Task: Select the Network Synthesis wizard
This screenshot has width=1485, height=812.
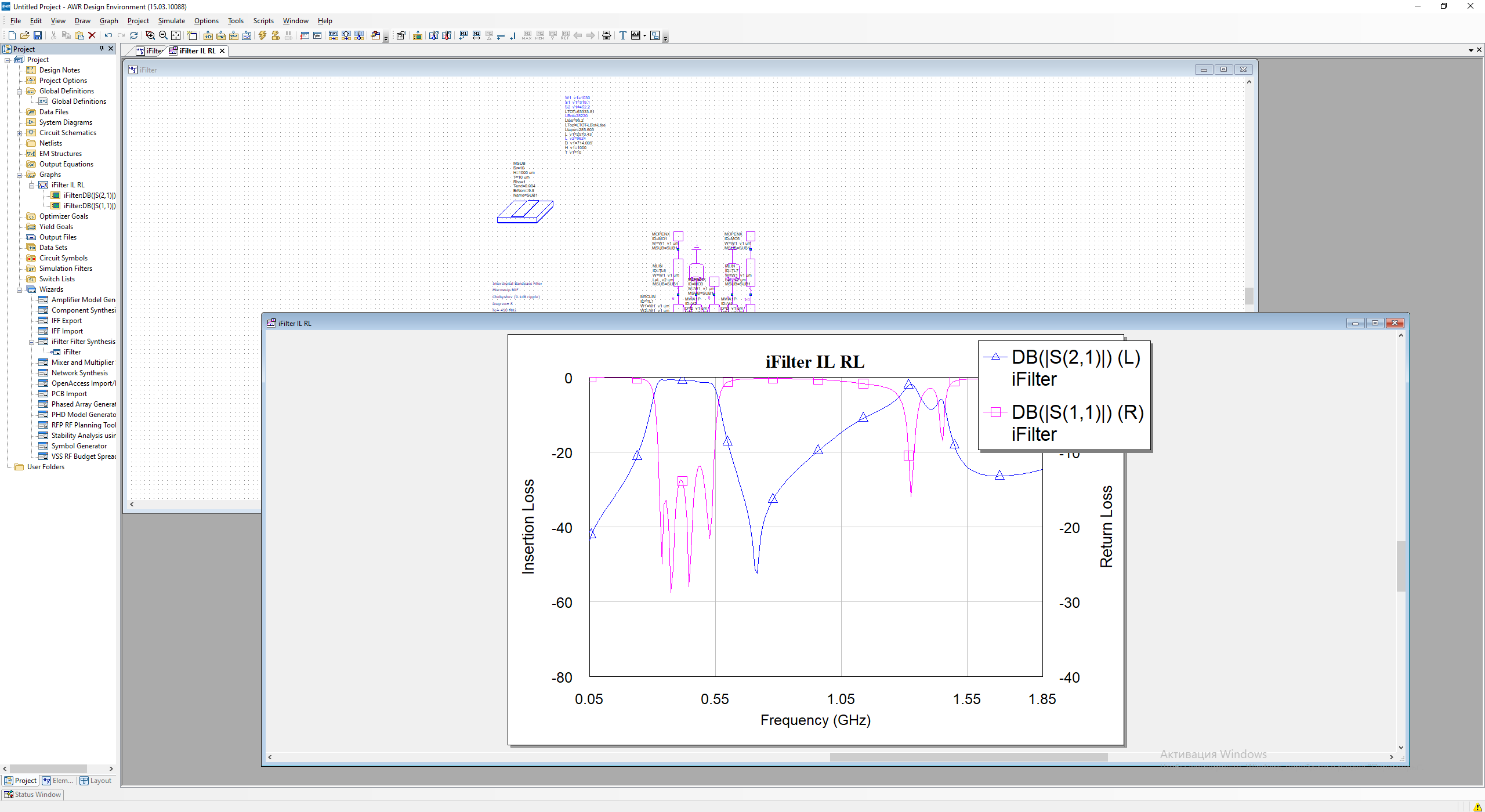Action: (79, 373)
